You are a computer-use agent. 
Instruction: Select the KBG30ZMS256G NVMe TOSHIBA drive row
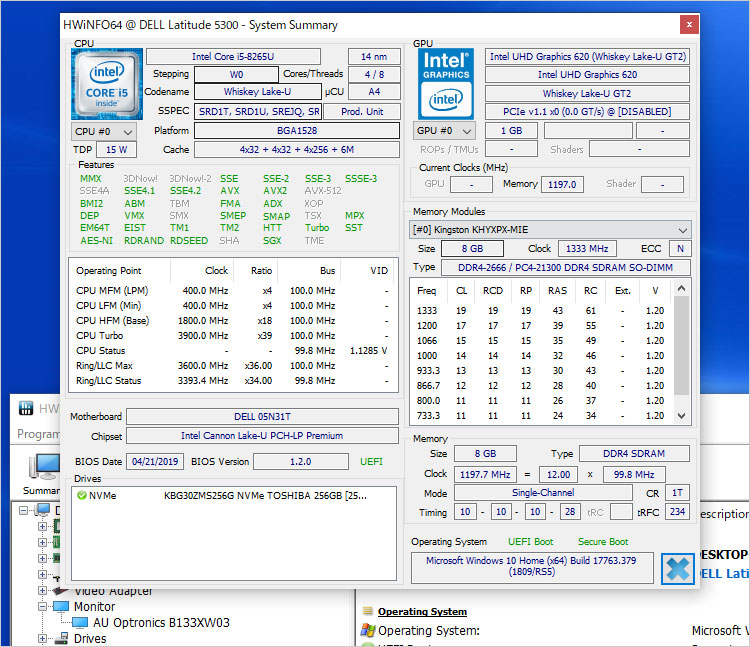tap(234, 495)
